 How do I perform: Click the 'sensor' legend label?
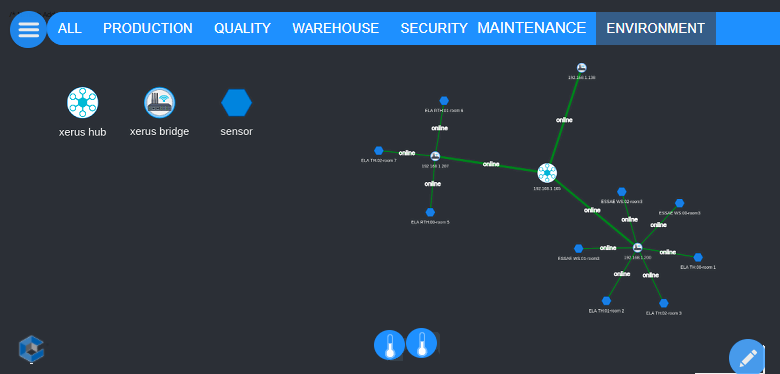236,132
